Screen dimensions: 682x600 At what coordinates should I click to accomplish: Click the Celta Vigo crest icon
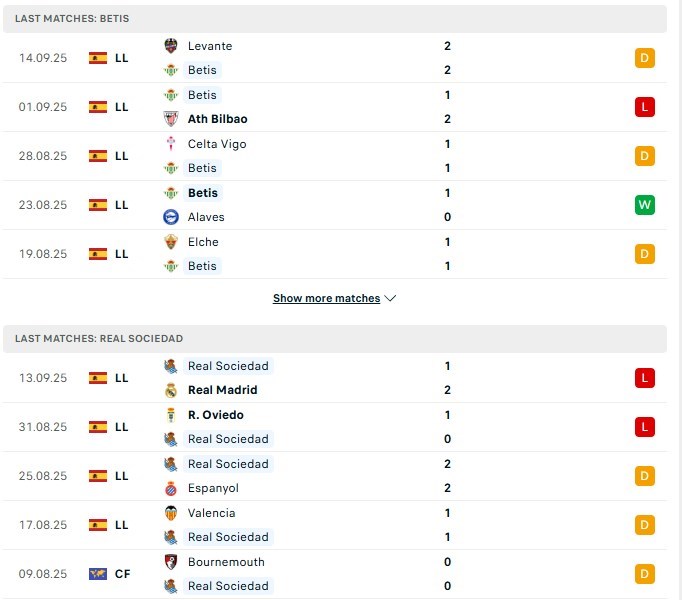pos(170,144)
